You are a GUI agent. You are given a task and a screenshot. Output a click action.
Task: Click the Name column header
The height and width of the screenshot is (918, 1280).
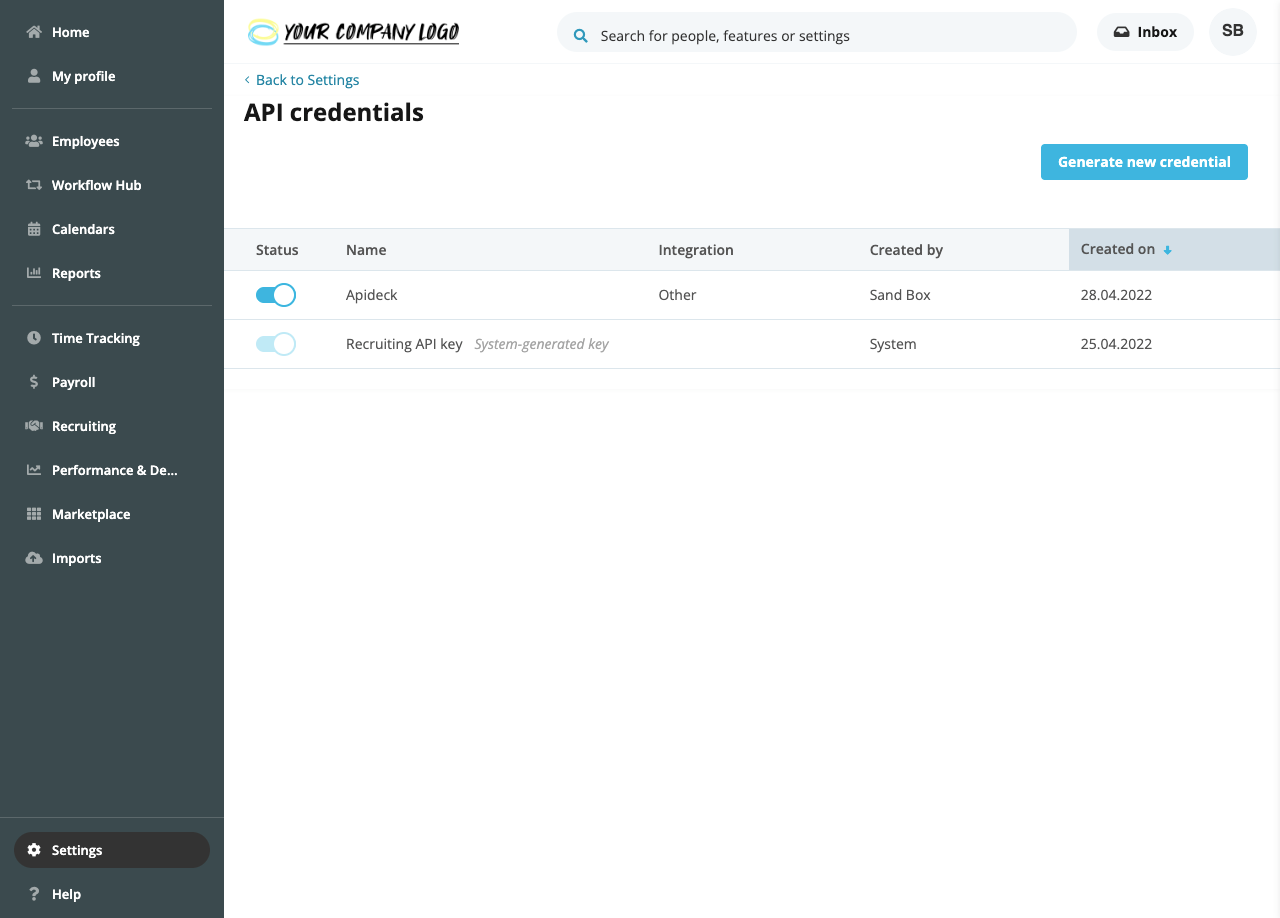[x=366, y=250]
